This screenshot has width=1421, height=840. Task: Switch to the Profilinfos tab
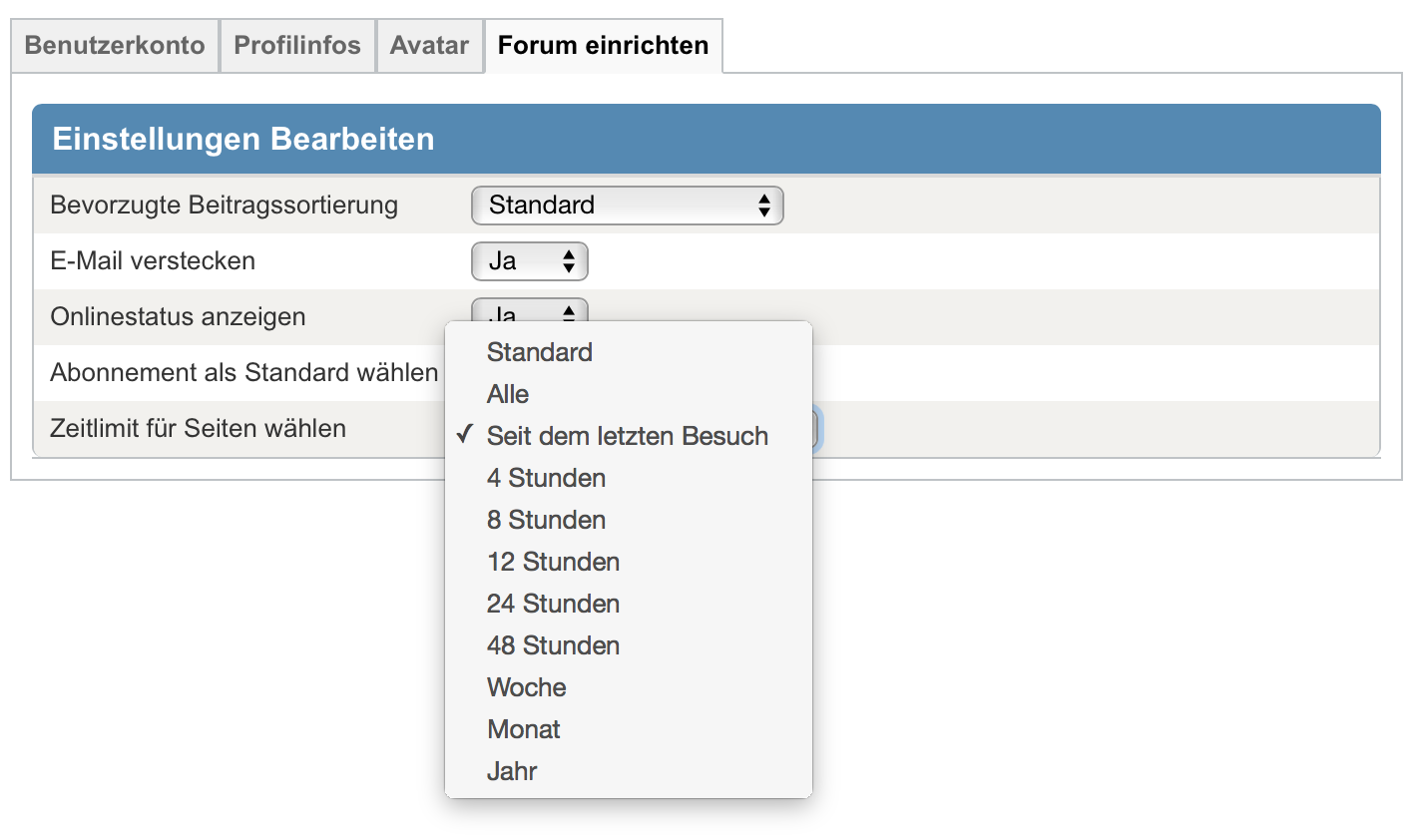[297, 46]
